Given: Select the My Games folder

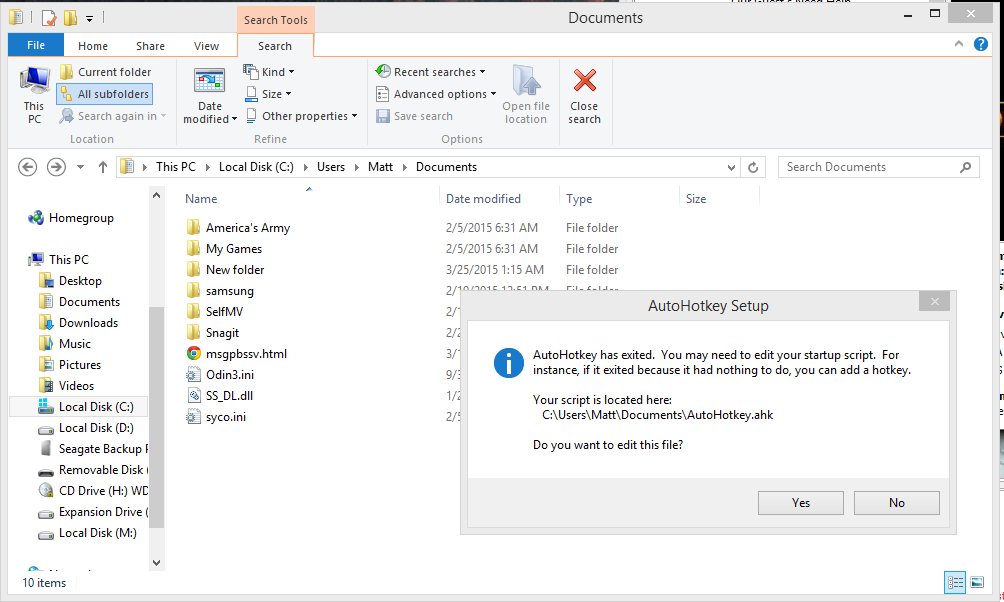Looking at the screenshot, I should 234,249.
